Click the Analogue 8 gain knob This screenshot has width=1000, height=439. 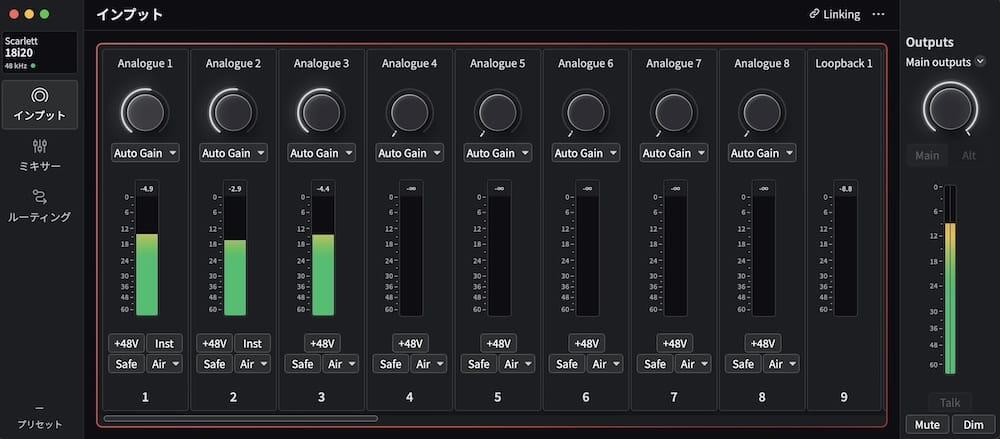pyautogui.click(x=761, y=111)
